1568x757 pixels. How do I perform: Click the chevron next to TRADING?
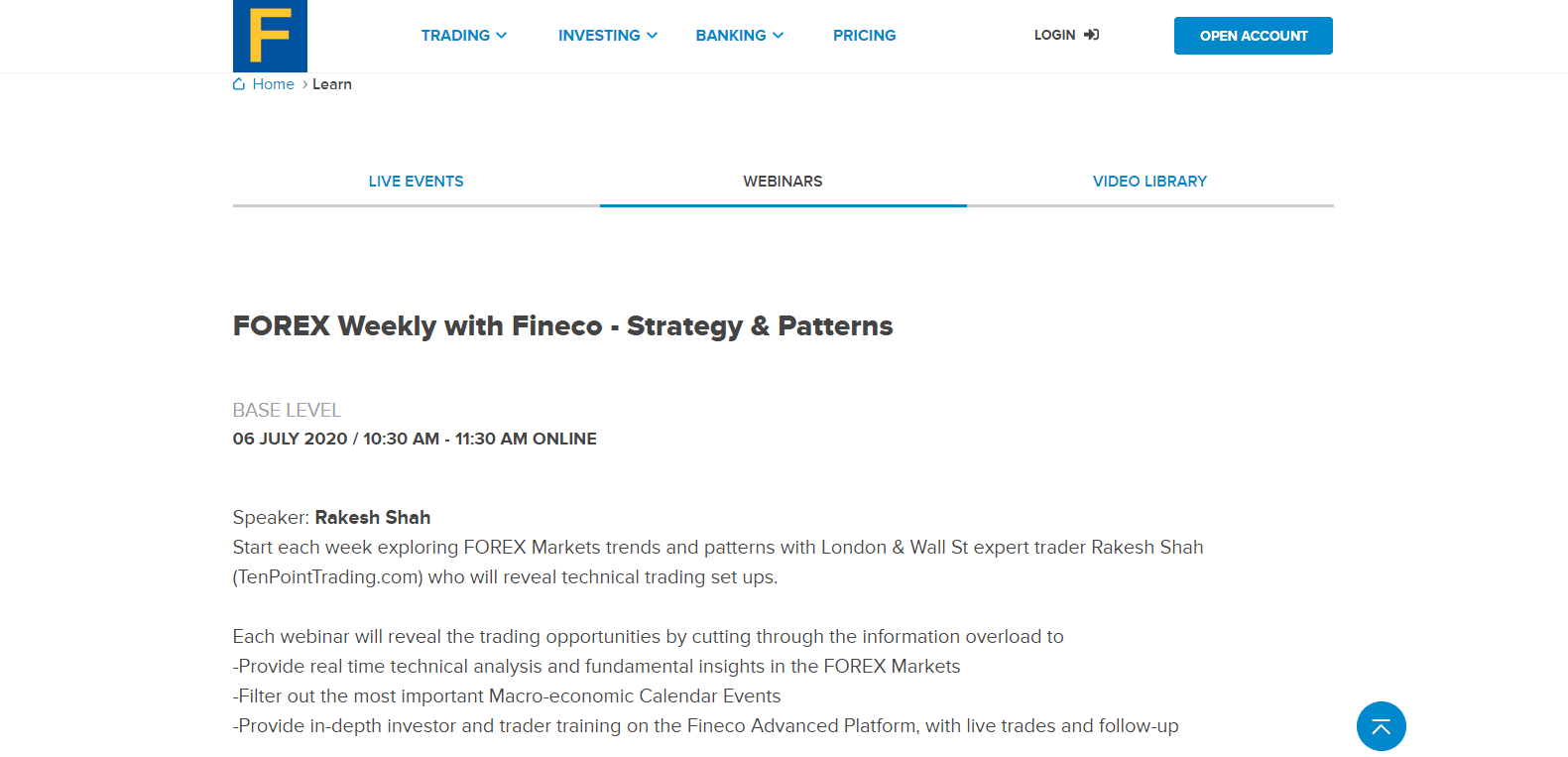tap(500, 36)
